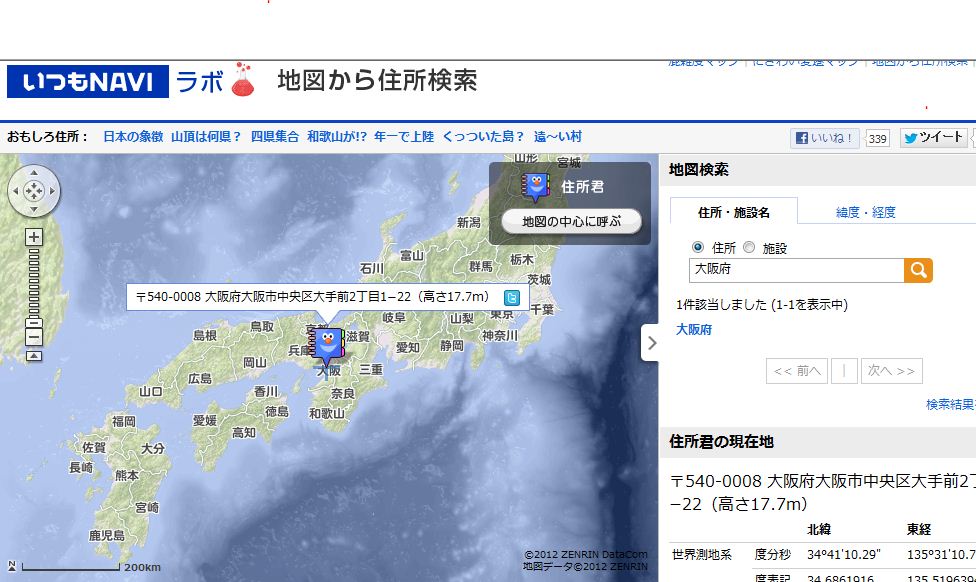Click the 度分秒 cell
976x582 pixels.
[x=772, y=554]
